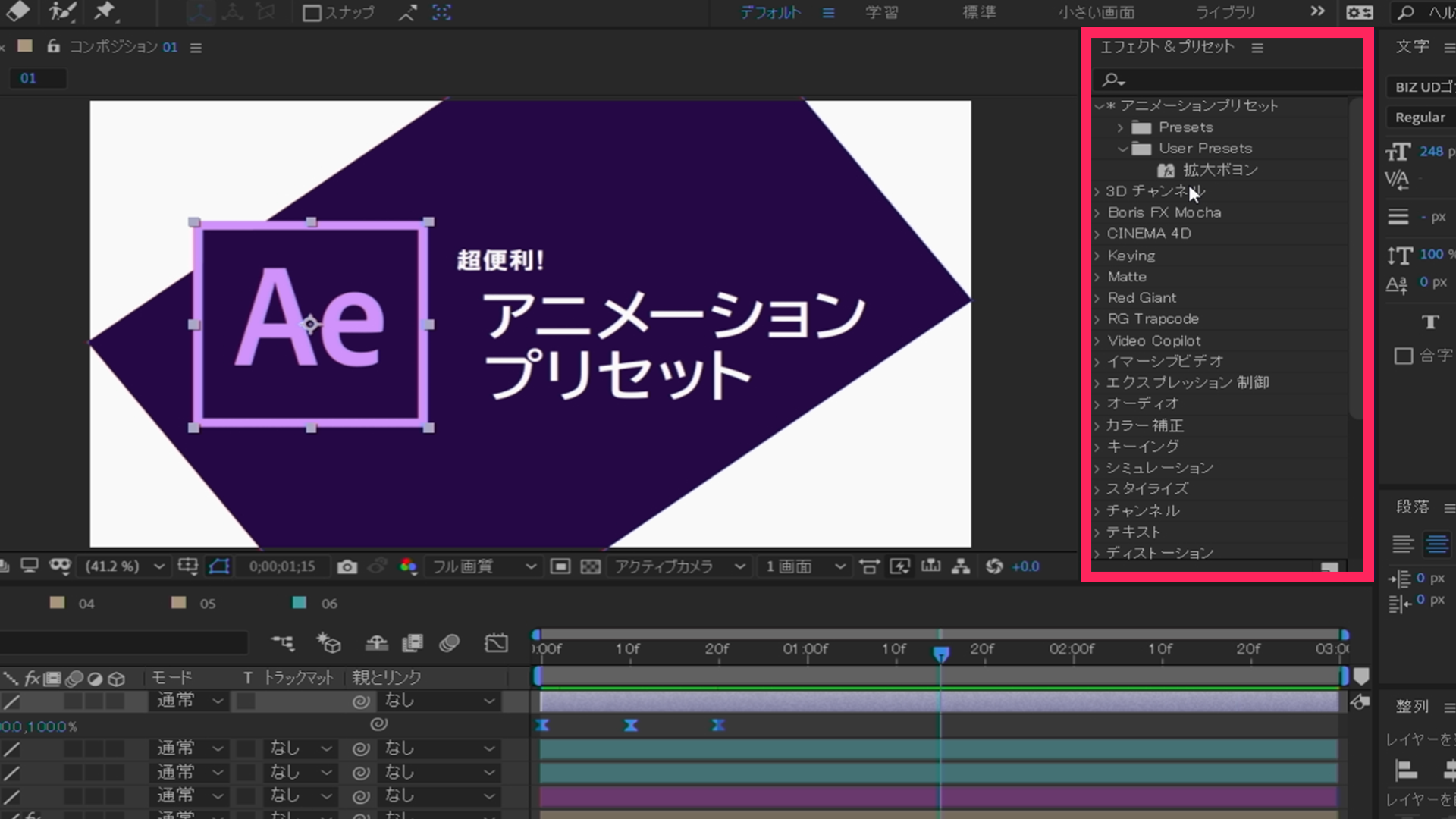Switch to the 06 timeline tab

pyautogui.click(x=328, y=604)
